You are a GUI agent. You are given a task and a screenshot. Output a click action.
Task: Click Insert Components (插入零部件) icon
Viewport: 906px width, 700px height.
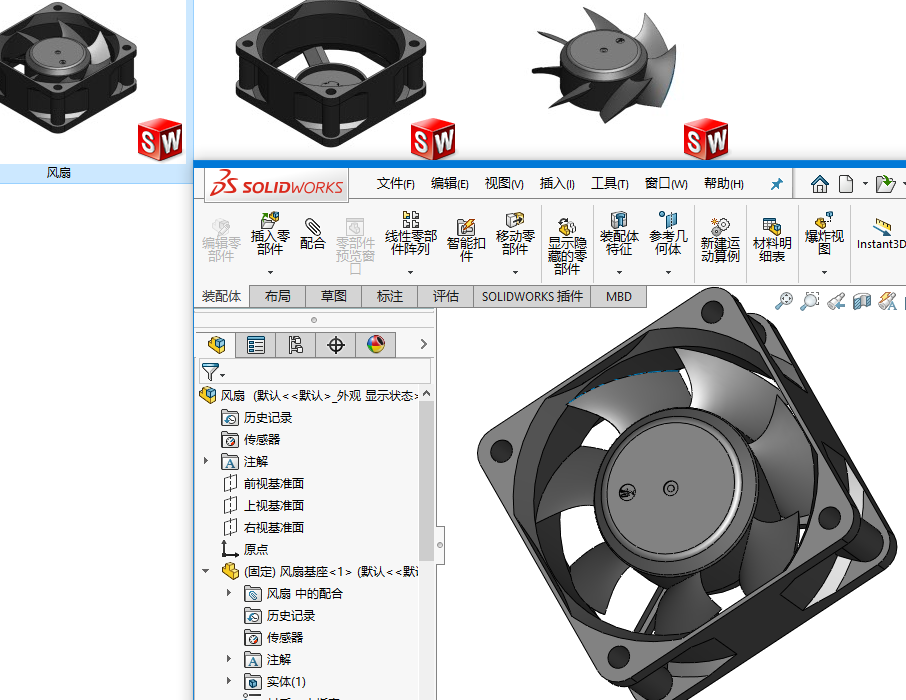click(270, 220)
